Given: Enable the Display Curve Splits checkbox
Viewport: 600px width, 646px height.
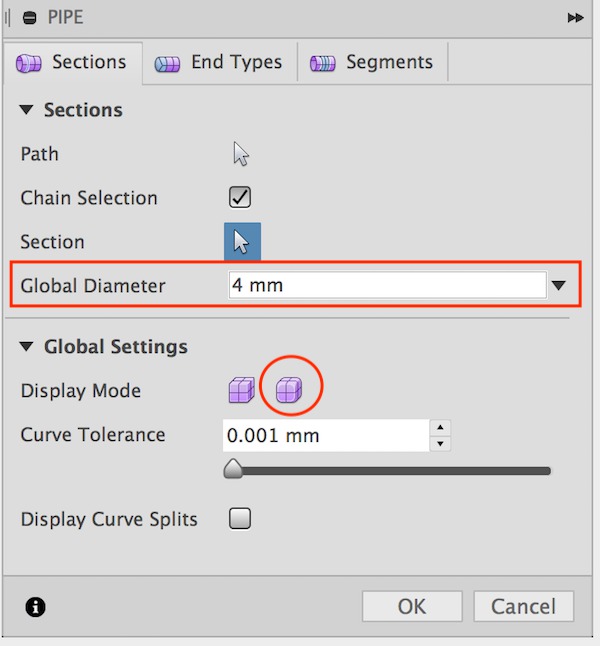Looking at the screenshot, I should pyautogui.click(x=240, y=518).
